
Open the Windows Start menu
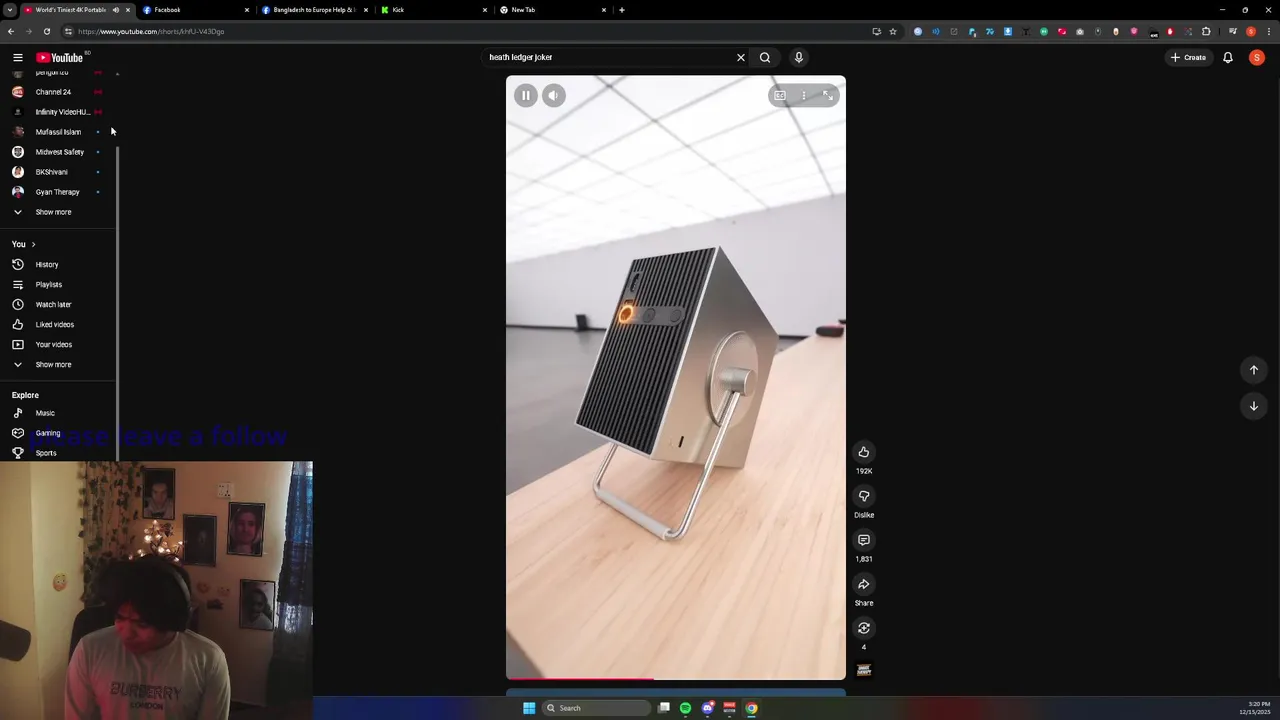[x=529, y=708]
